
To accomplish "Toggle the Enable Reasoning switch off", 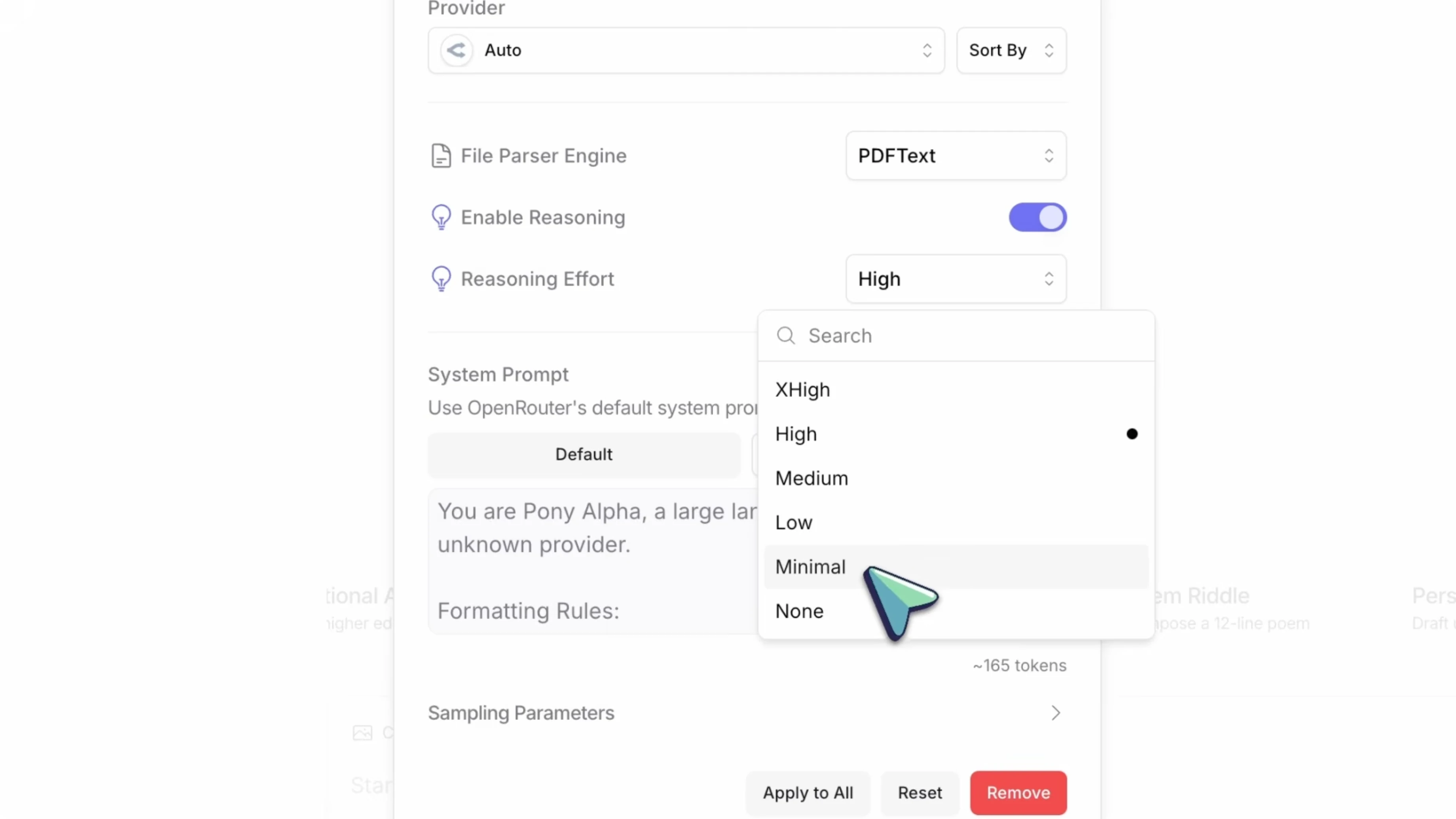I will click(x=1038, y=218).
